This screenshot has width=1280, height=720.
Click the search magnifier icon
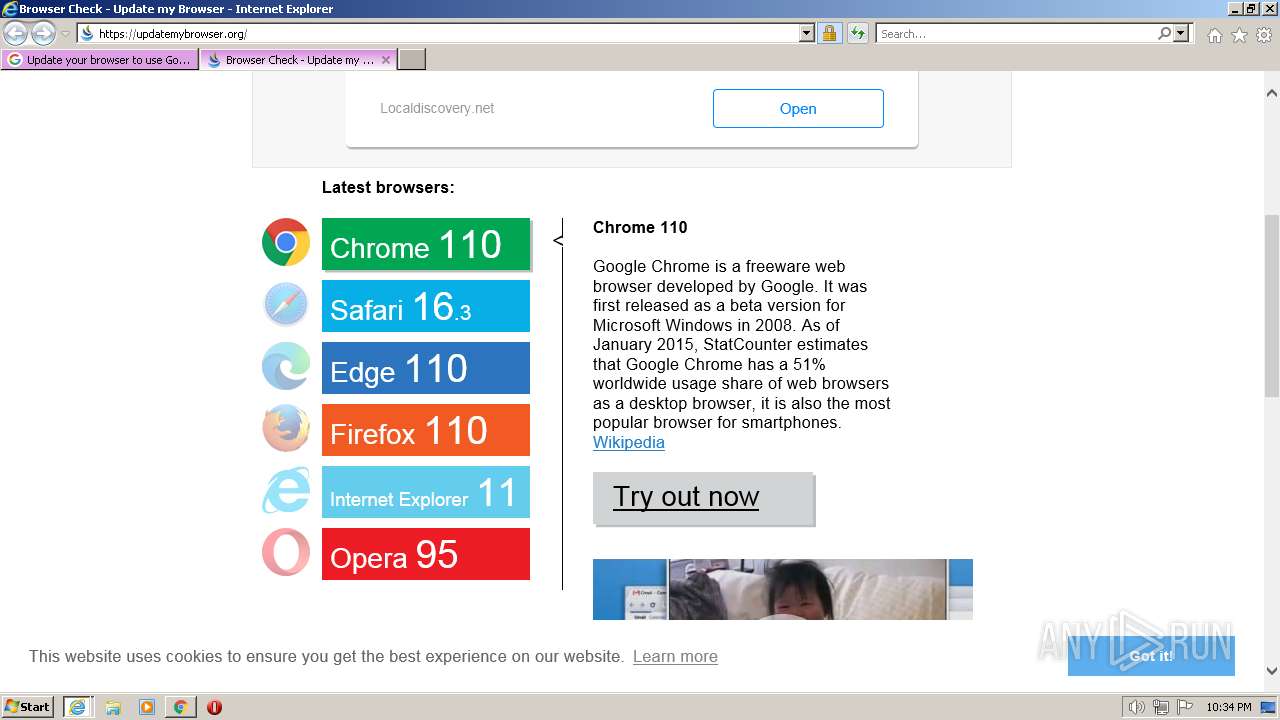click(1164, 33)
